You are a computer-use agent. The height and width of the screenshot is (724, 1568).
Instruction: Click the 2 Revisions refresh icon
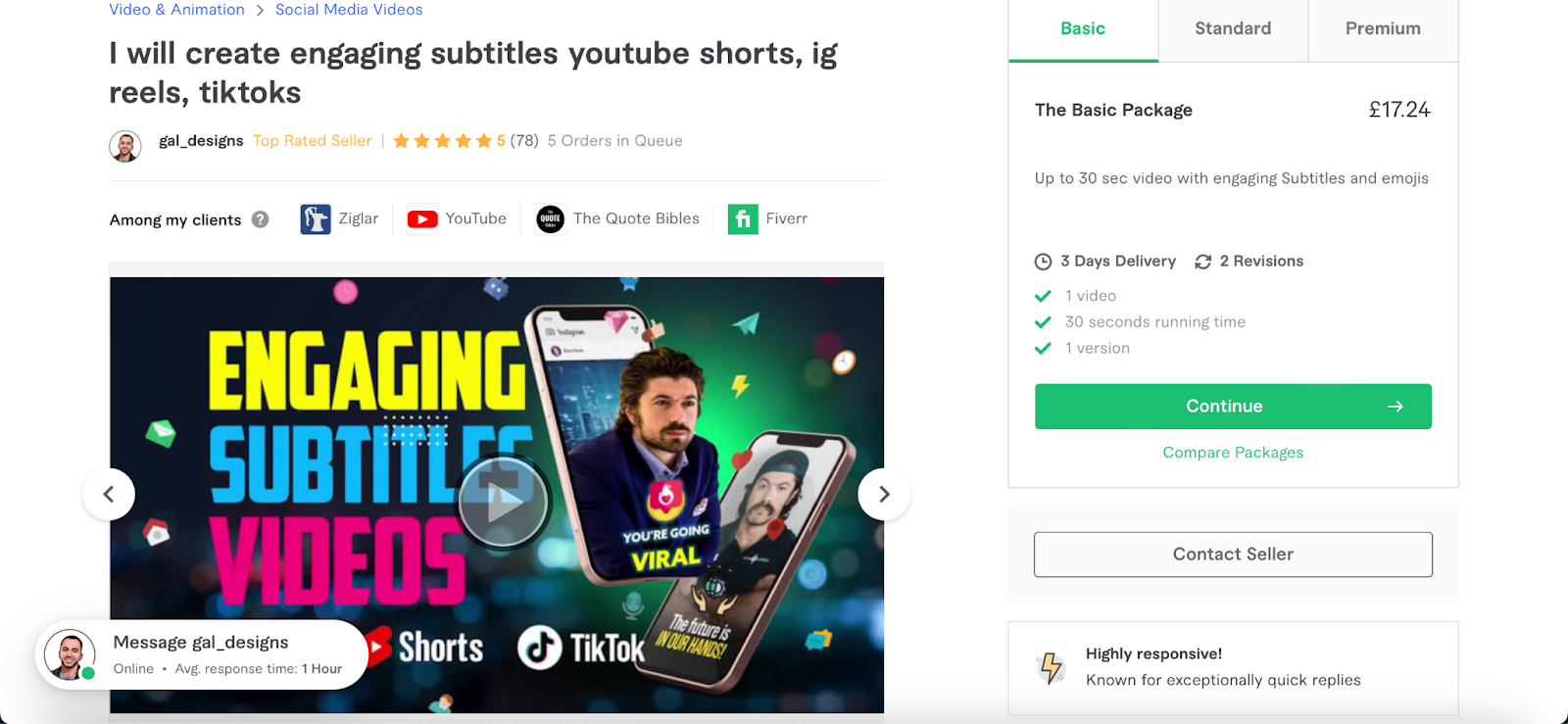point(1202,262)
